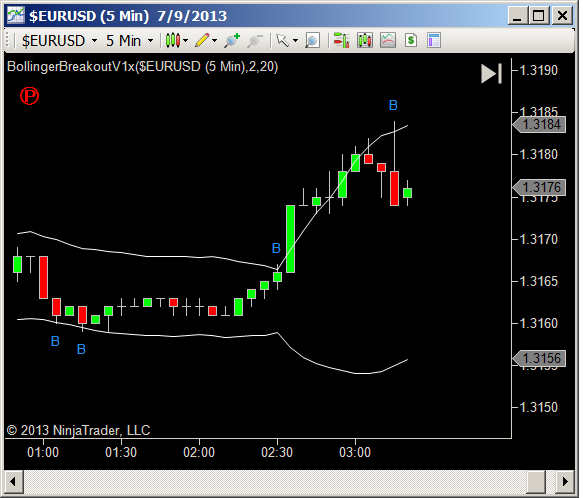Click the large green breakout candle
This screenshot has height=498, width=583.
click(x=290, y=239)
